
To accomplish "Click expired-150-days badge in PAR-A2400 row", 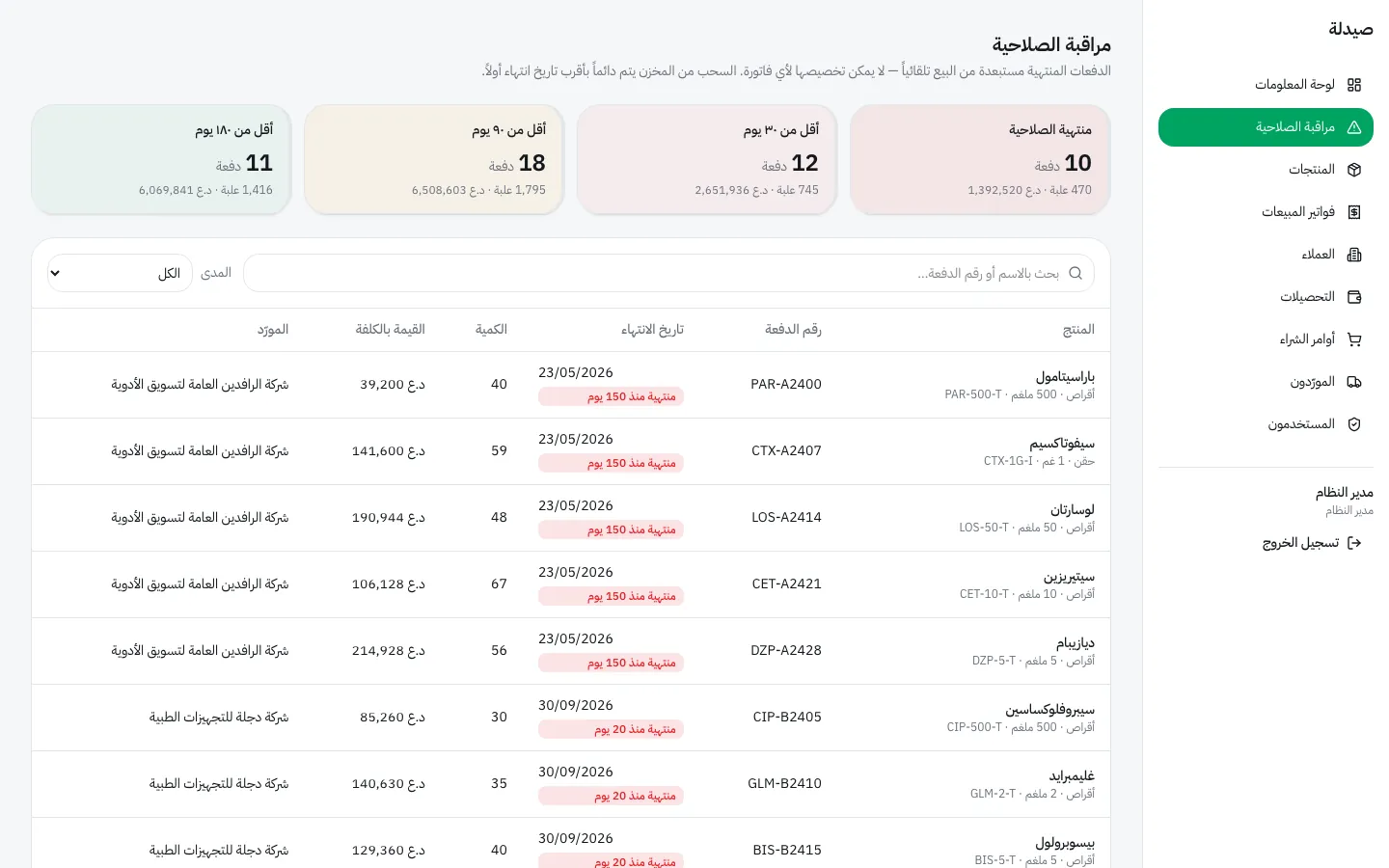I will click(x=612, y=396).
